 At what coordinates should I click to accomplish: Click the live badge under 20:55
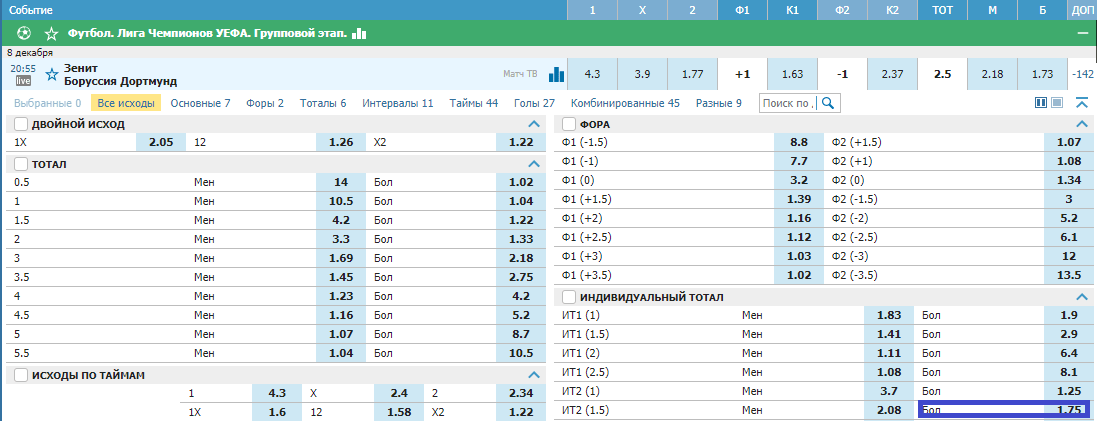(23, 81)
